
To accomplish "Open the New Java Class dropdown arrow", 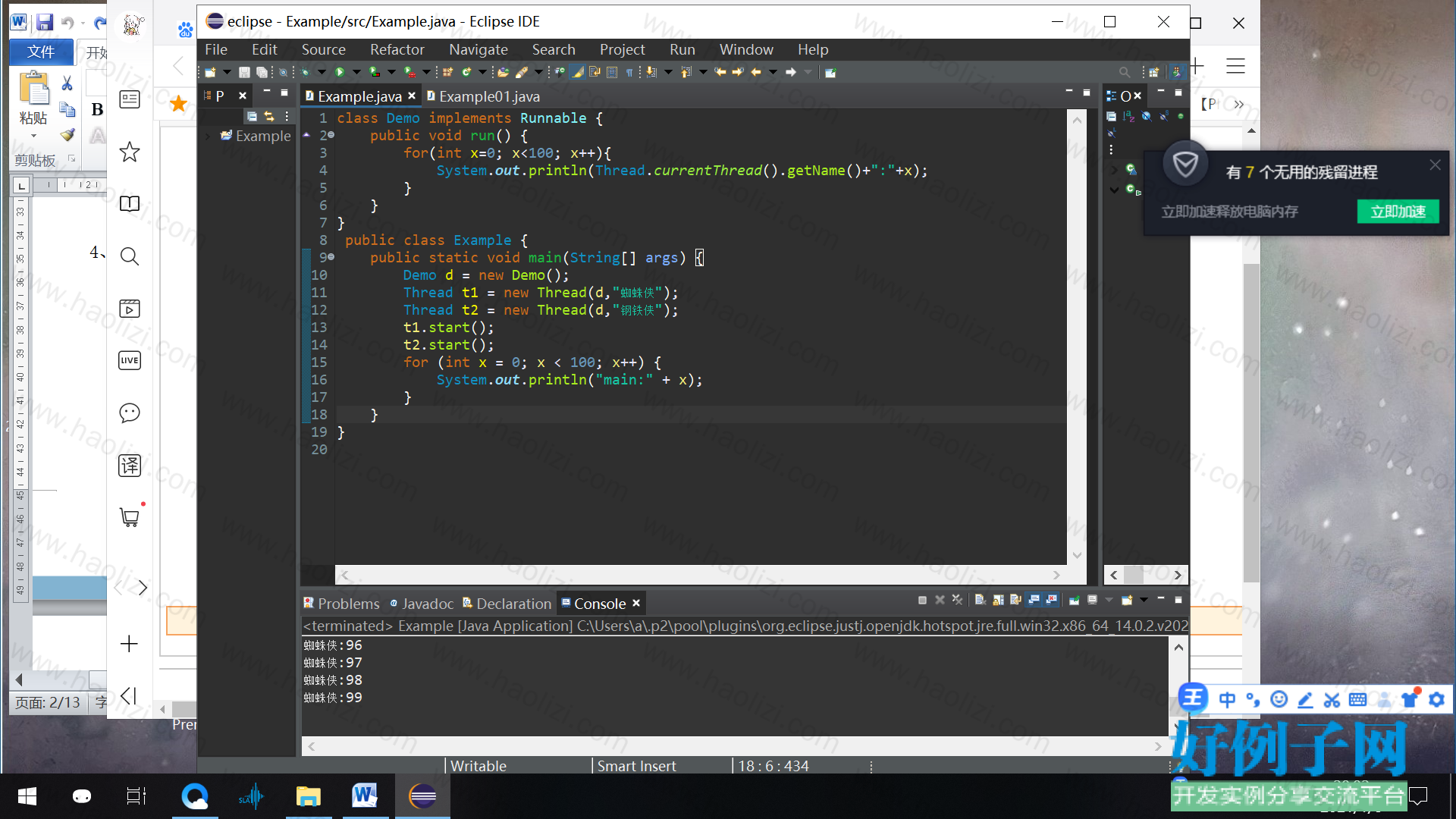I will click(x=482, y=72).
